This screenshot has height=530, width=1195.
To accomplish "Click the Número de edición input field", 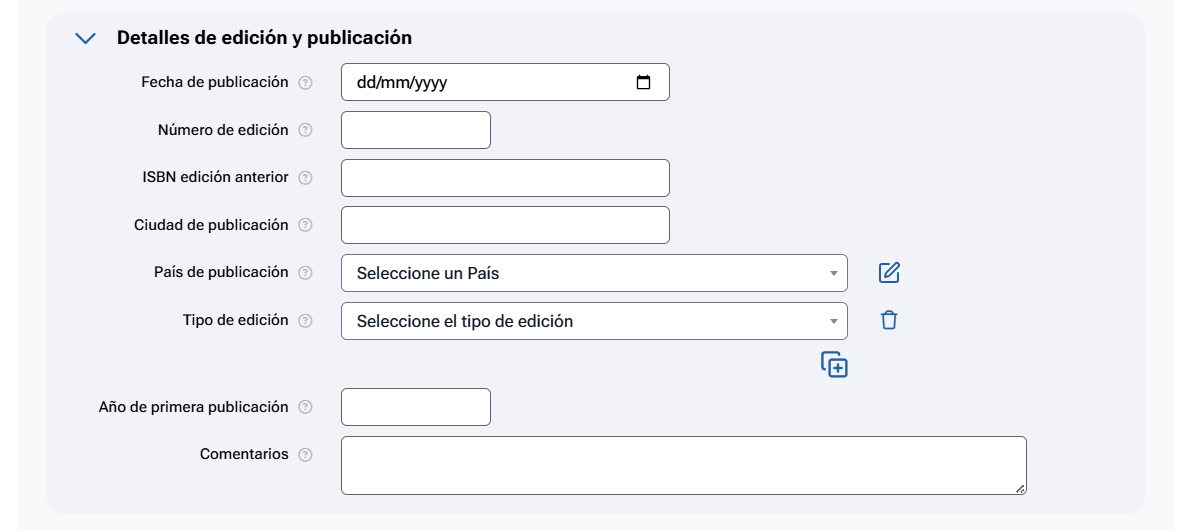I will (416, 130).
